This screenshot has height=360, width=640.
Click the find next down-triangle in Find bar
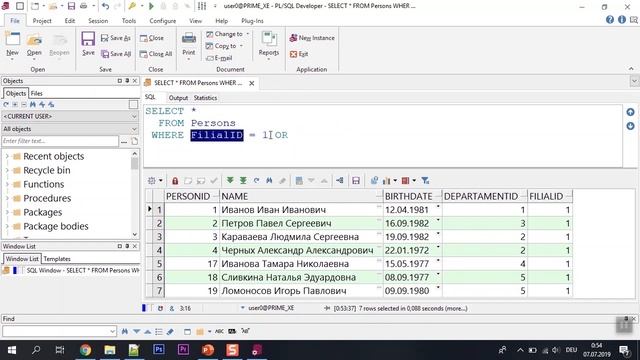click(x=136, y=331)
